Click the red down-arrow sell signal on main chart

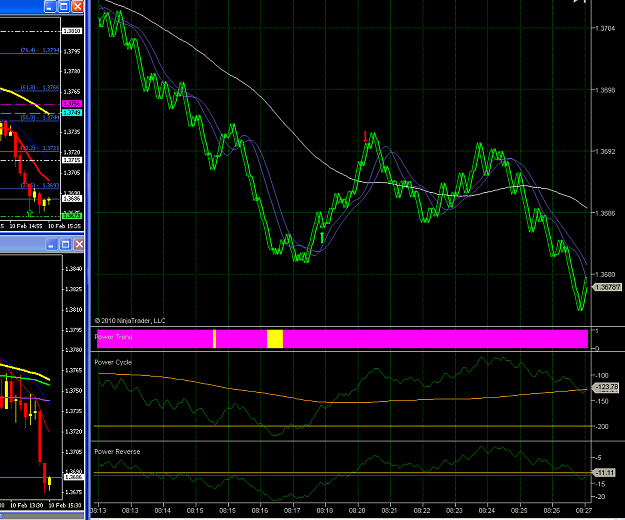[x=365, y=137]
